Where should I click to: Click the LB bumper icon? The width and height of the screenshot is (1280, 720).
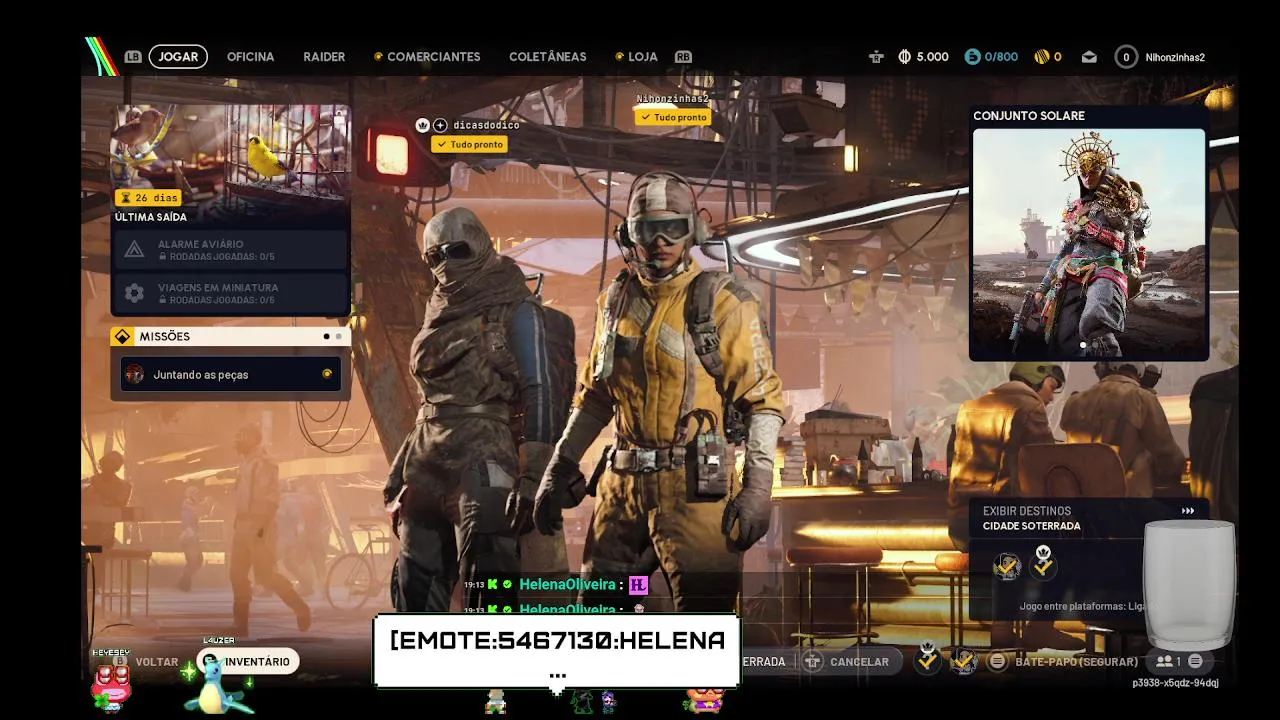click(133, 57)
